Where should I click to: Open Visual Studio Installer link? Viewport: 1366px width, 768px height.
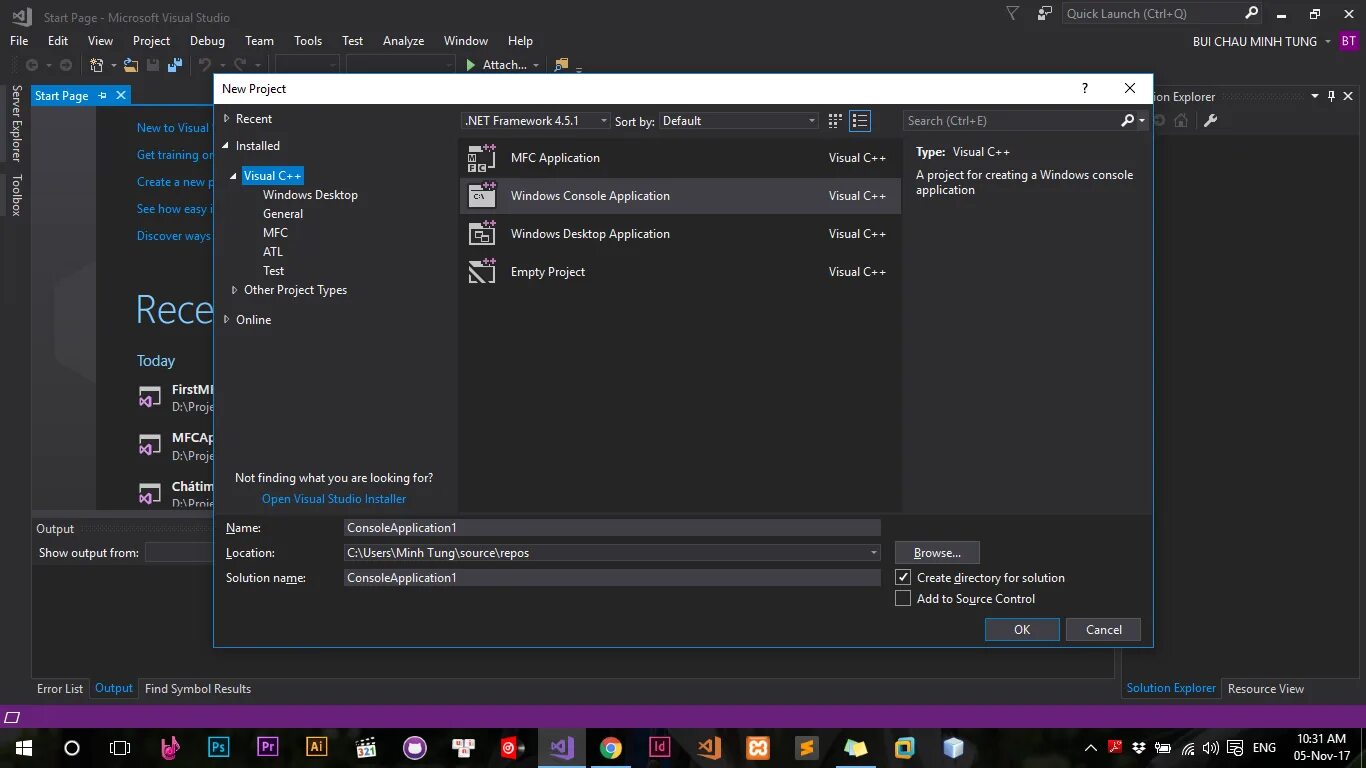tap(334, 498)
